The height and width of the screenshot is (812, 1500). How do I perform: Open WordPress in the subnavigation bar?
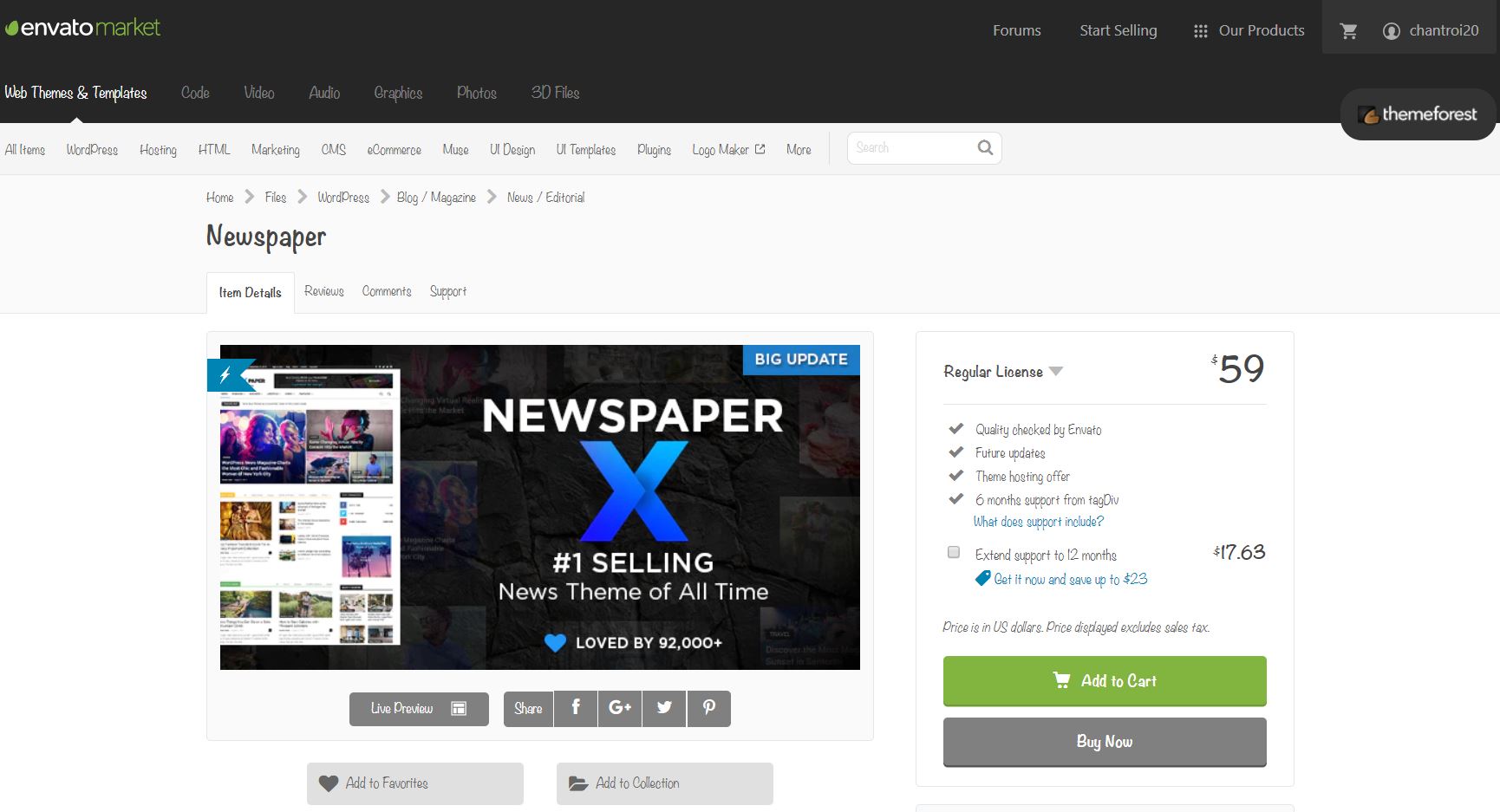pyautogui.click(x=92, y=149)
